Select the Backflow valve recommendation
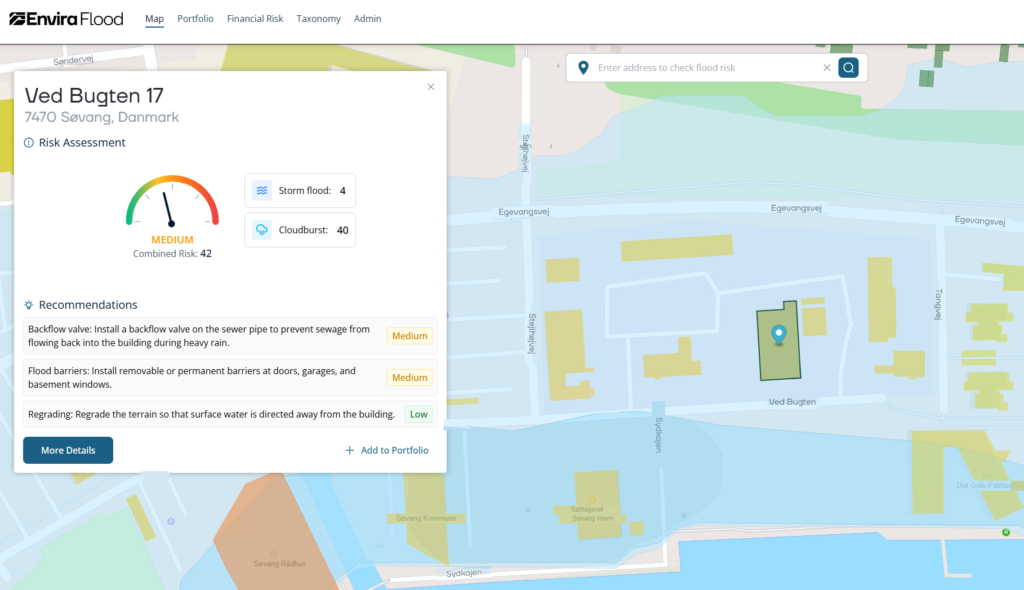The height and width of the screenshot is (590, 1024). (x=230, y=336)
